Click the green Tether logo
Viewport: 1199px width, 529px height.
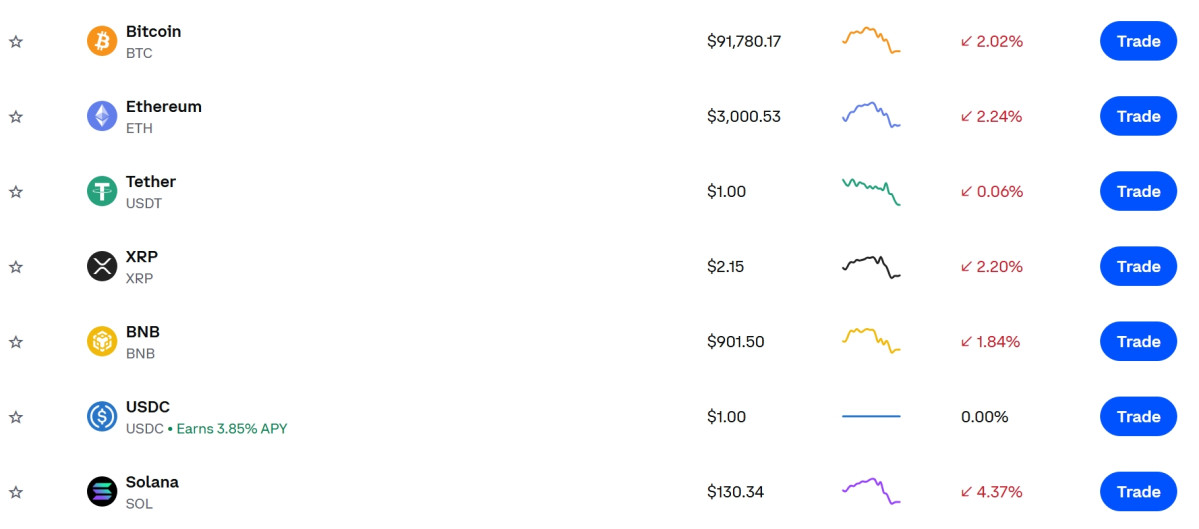(102, 192)
